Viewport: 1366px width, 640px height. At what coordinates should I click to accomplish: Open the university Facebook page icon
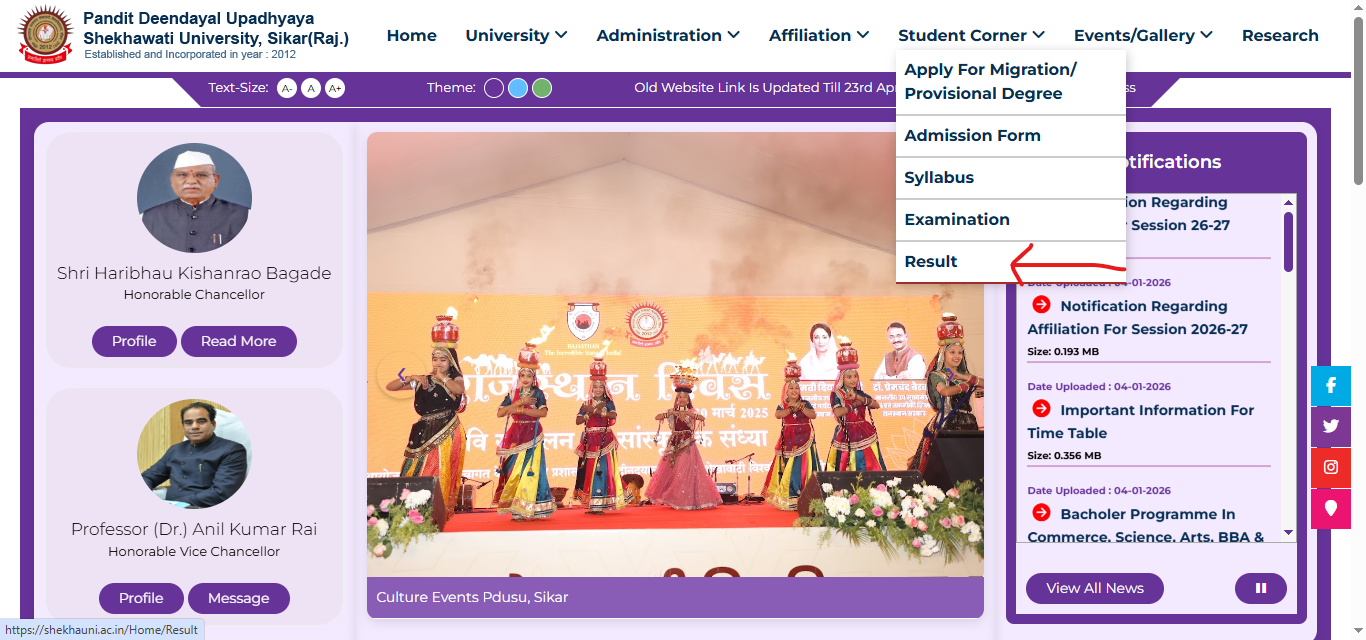coord(1330,385)
